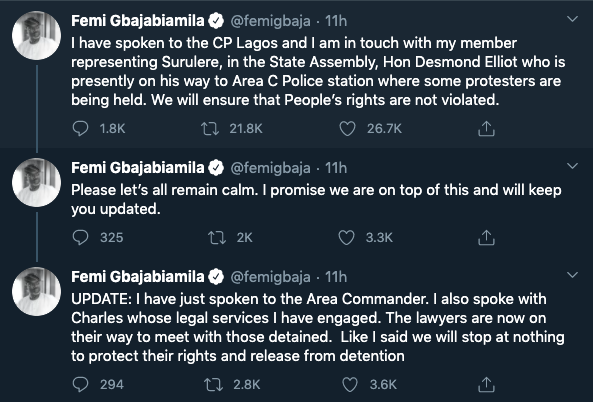Viewport: 593px width, 402px height.
Task: Reply to the 'remain calm' tweet
Action: point(80,238)
